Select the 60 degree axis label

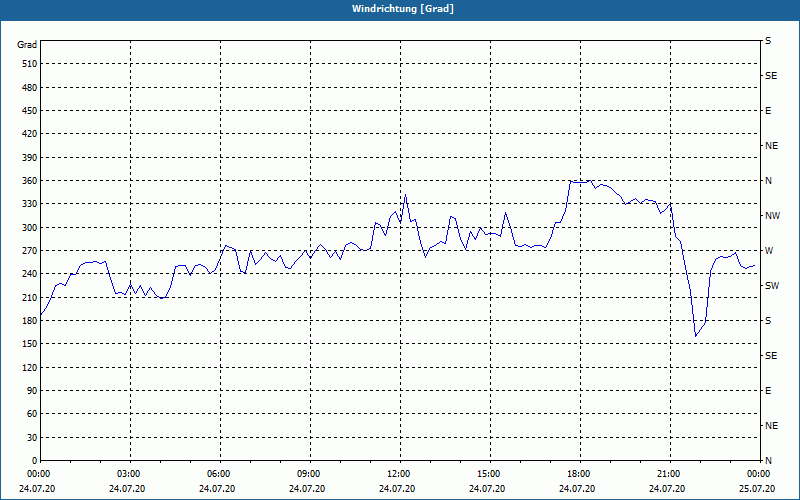coord(32,414)
